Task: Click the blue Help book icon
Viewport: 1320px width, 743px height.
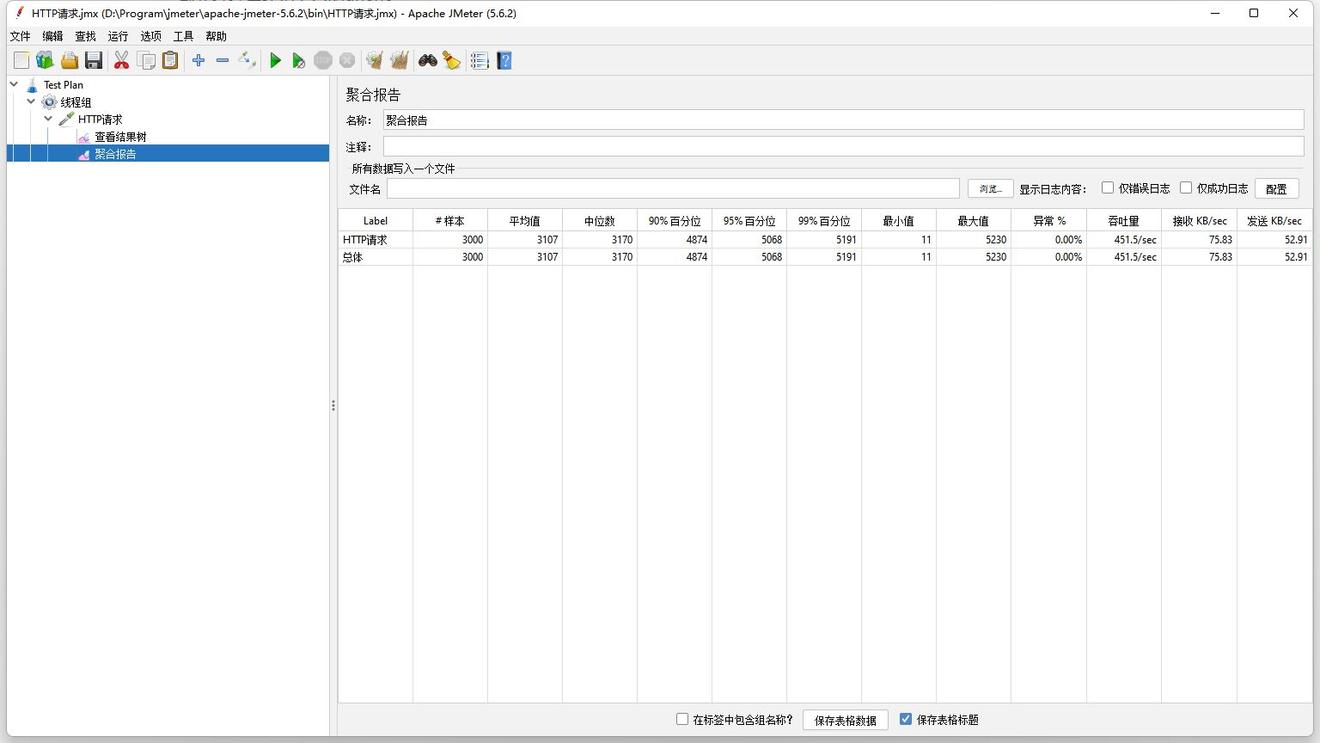Action: click(504, 61)
